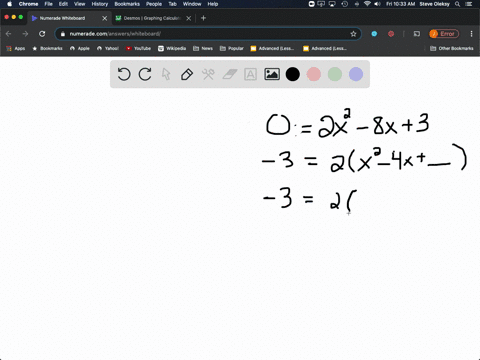Image resolution: width=480 pixels, height=360 pixels.
Task: Select the pen drawing tool
Action: (187, 74)
